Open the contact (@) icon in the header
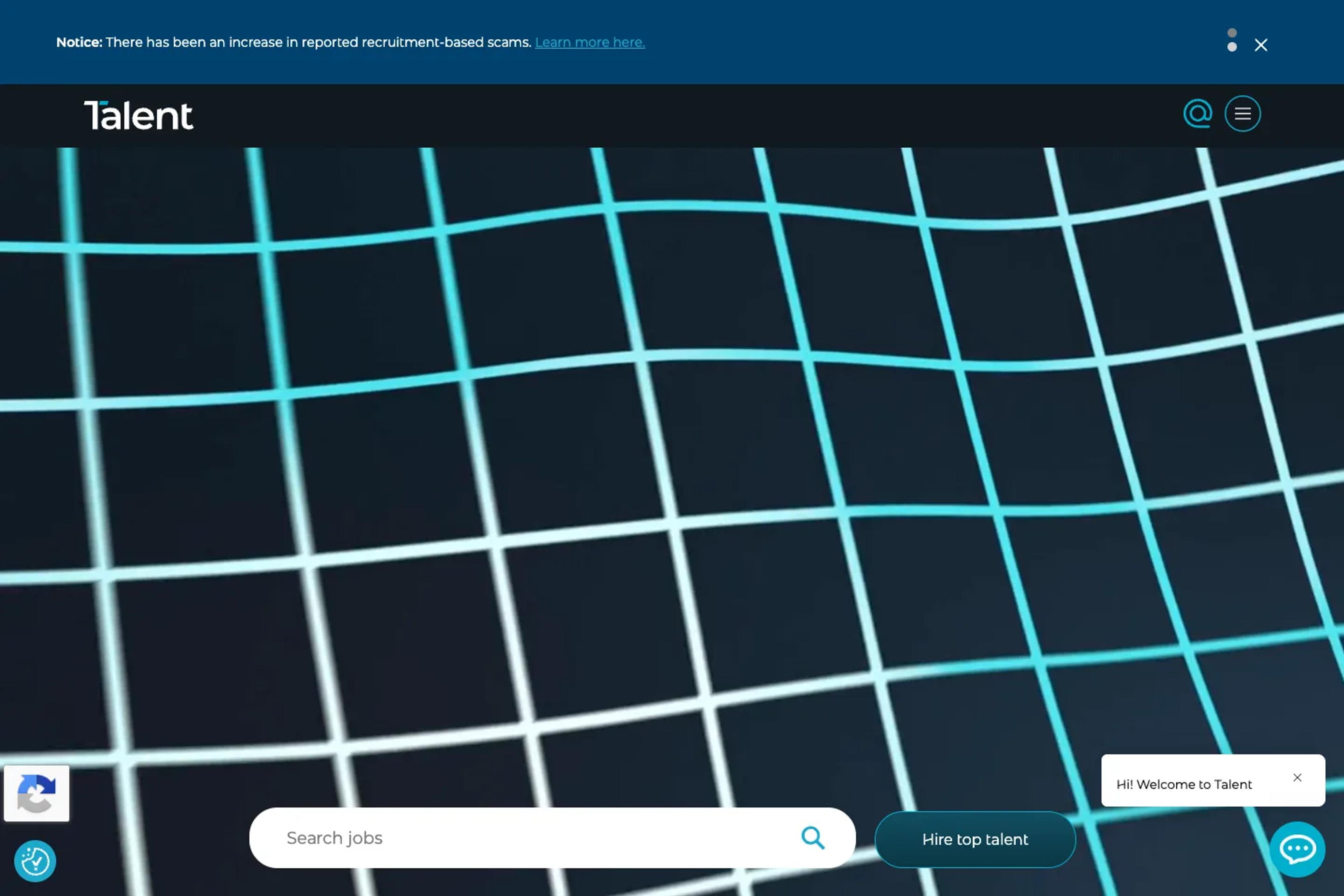This screenshot has width=1344, height=896. click(x=1198, y=113)
